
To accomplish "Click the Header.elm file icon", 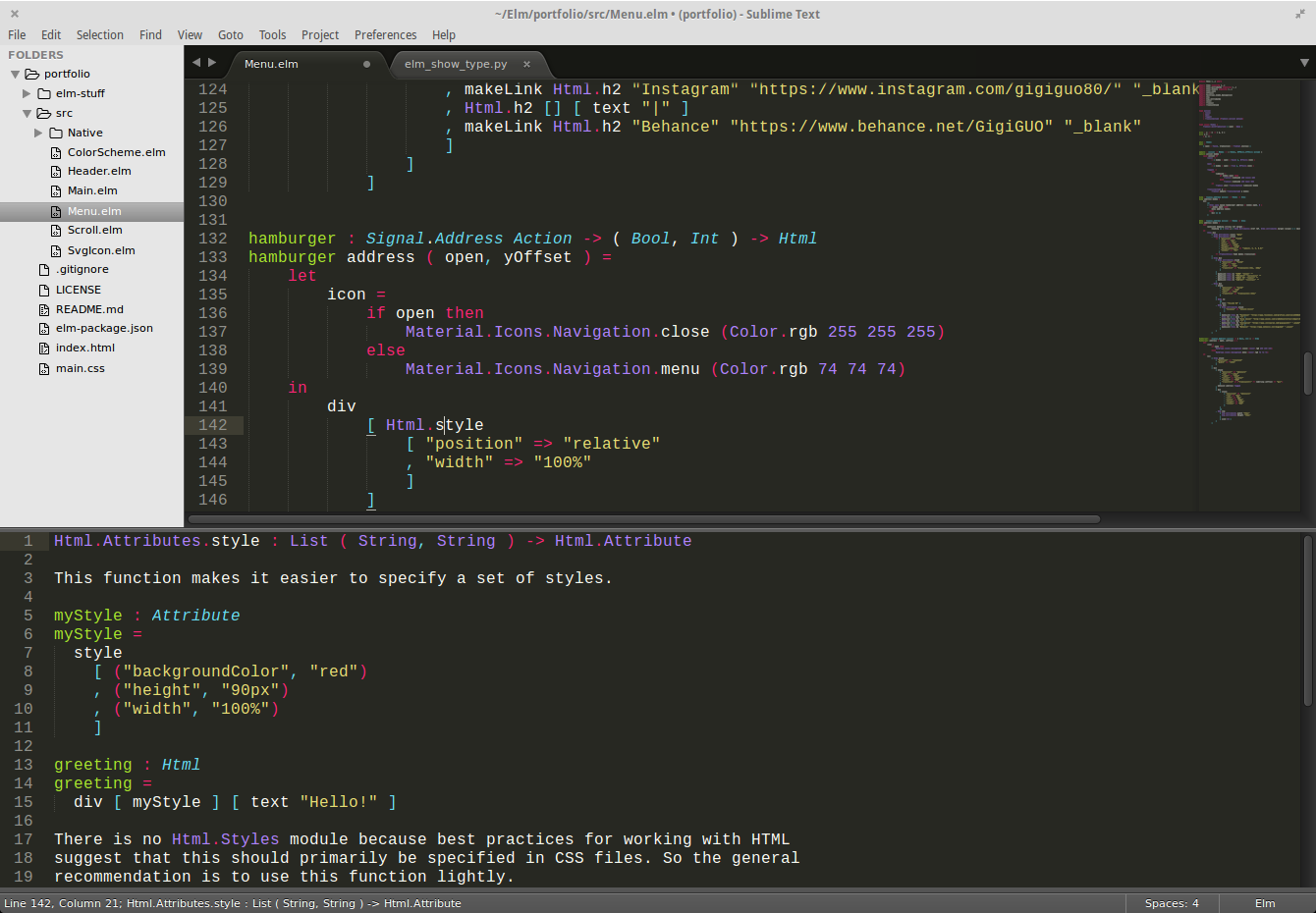I will click(x=56, y=172).
